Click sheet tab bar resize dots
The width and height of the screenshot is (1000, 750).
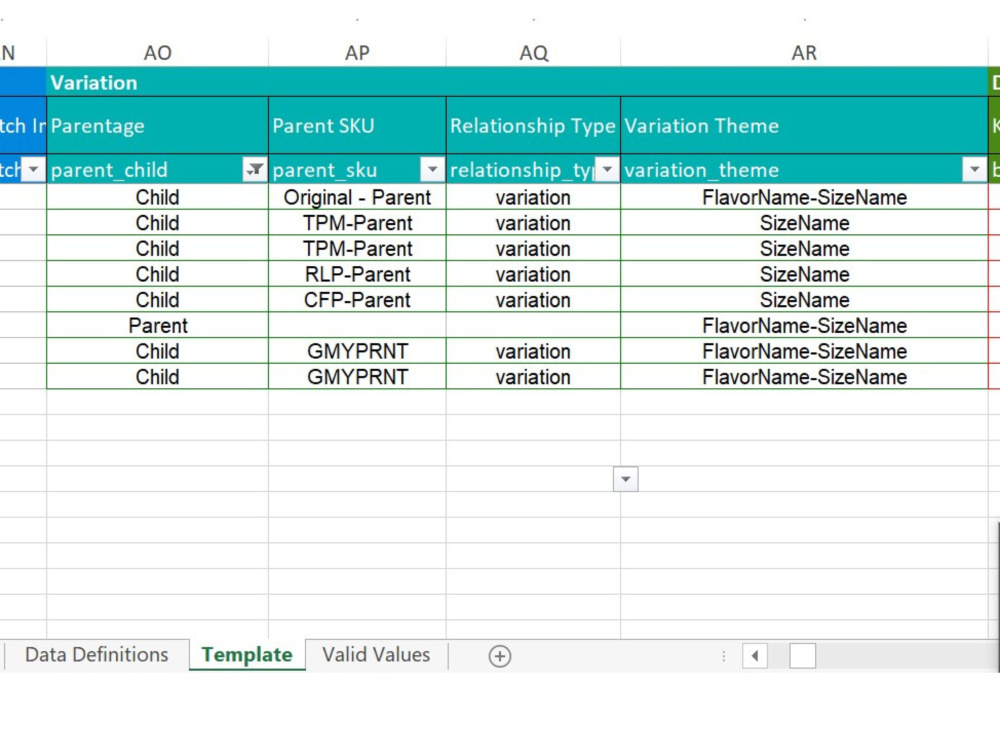pyautogui.click(x=723, y=656)
